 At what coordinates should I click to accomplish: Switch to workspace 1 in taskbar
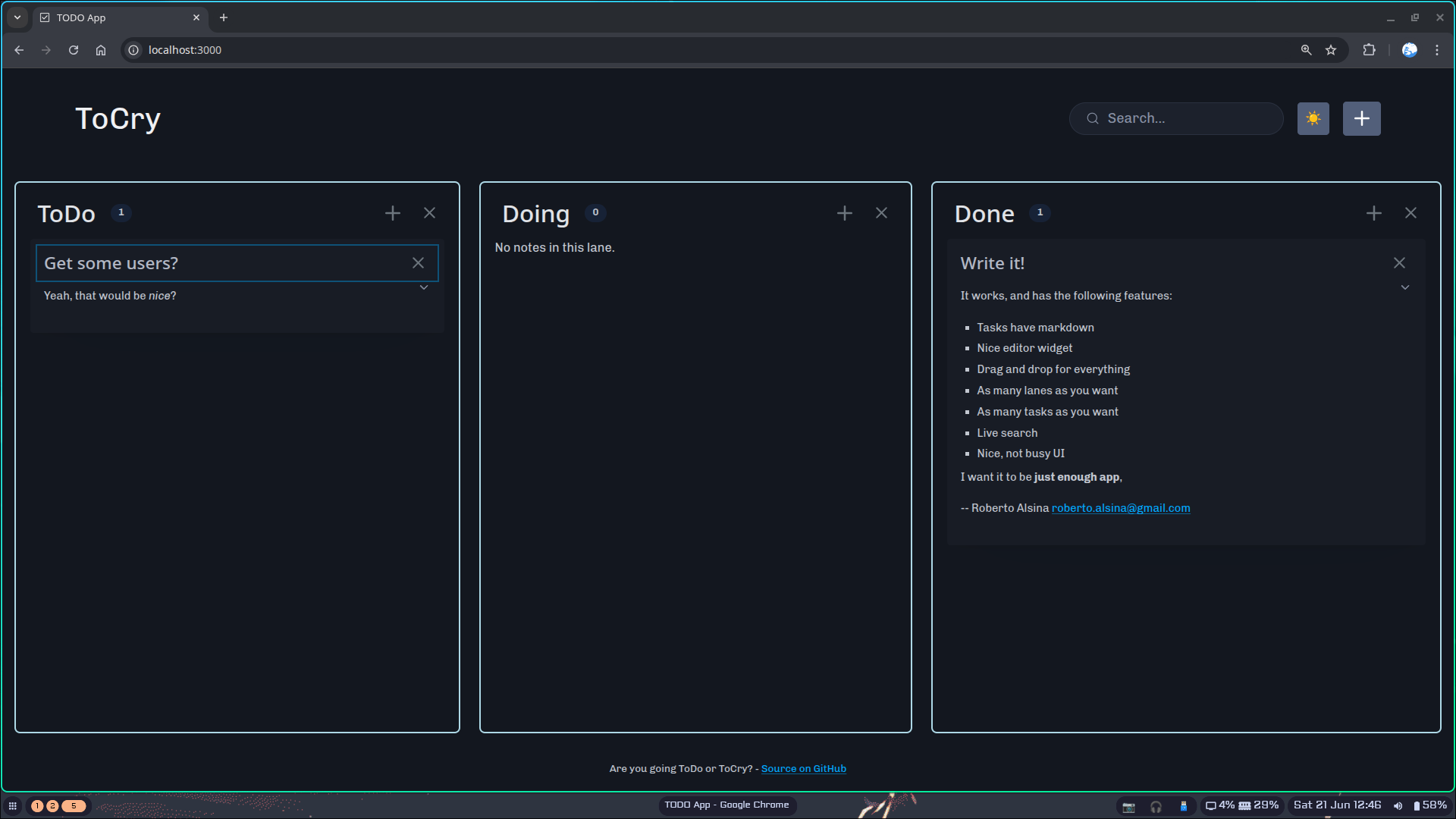(x=37, y=806)
